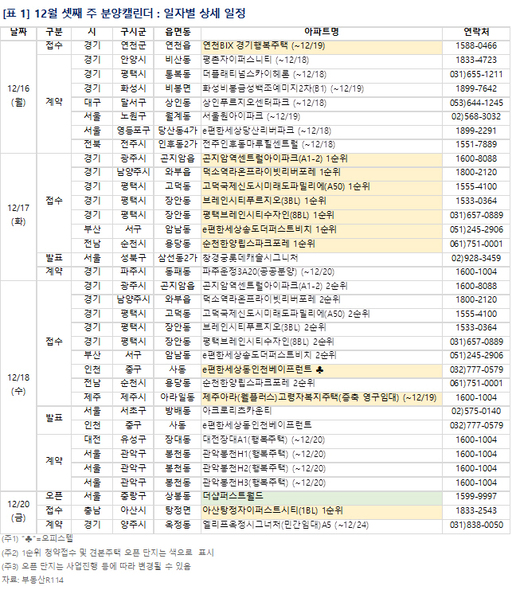Click the phone number '031)838-0050'
The height and width of the screenshot is (590, 512).
point(476,525)
